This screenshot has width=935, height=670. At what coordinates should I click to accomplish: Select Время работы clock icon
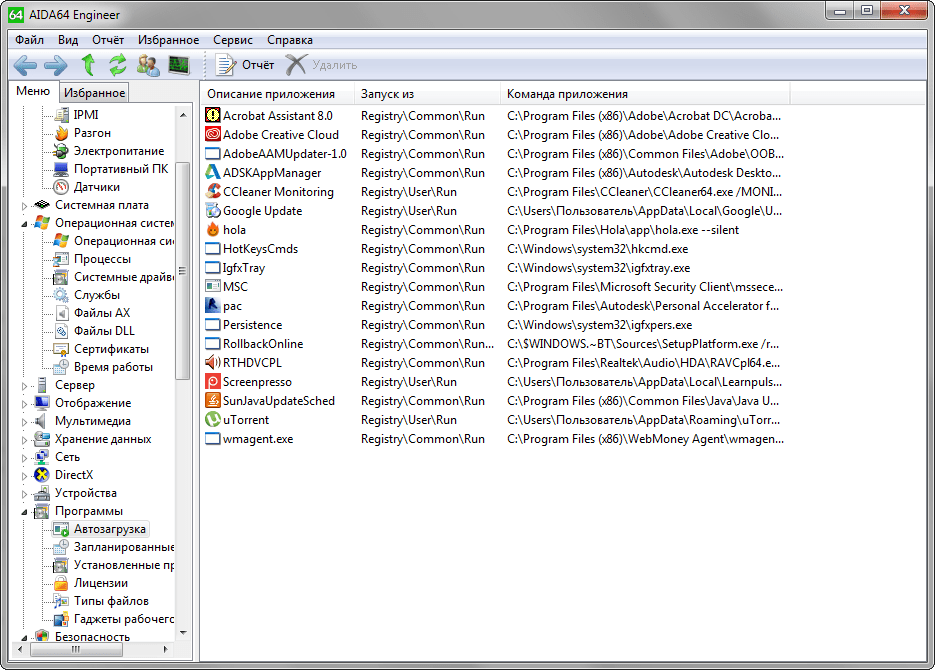[61, 367]
